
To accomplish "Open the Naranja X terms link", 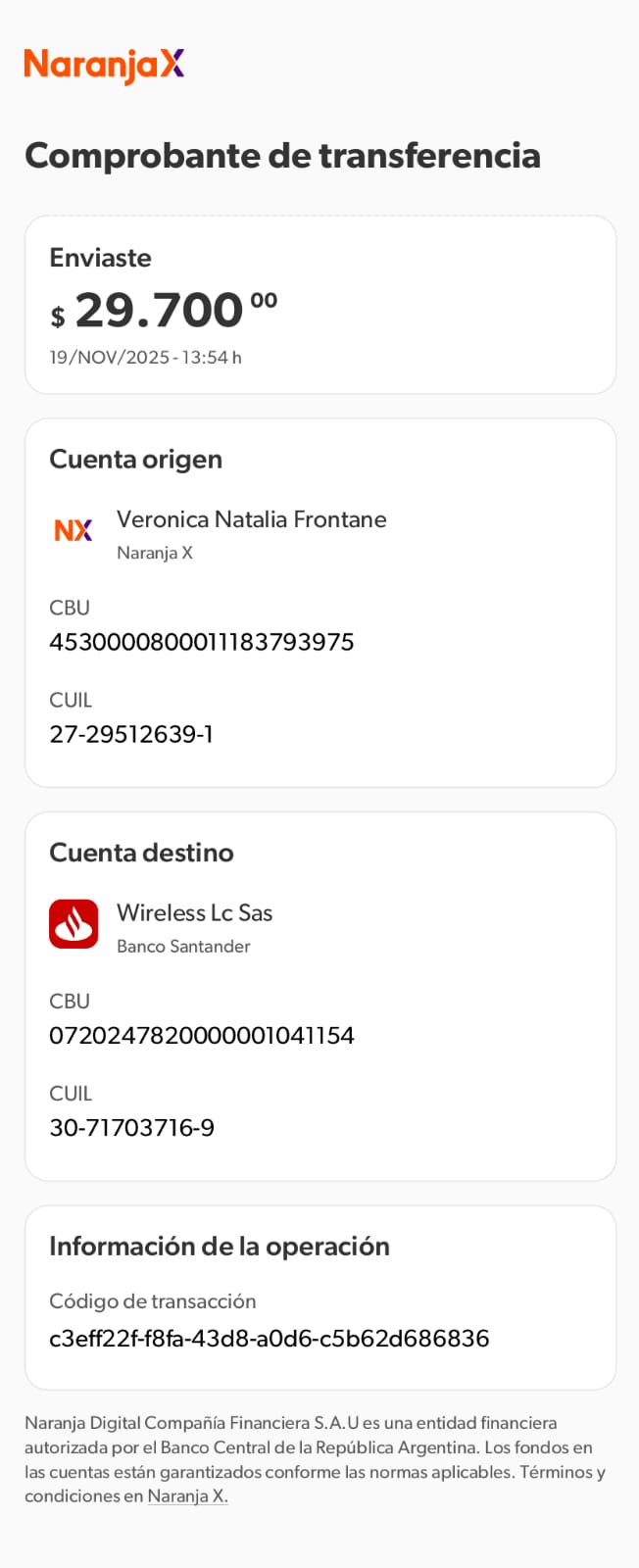I will pos(187,1496).
